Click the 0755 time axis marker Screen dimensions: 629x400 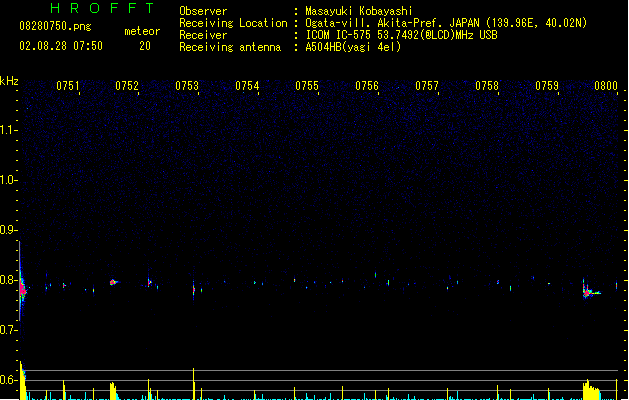[307, 86]
